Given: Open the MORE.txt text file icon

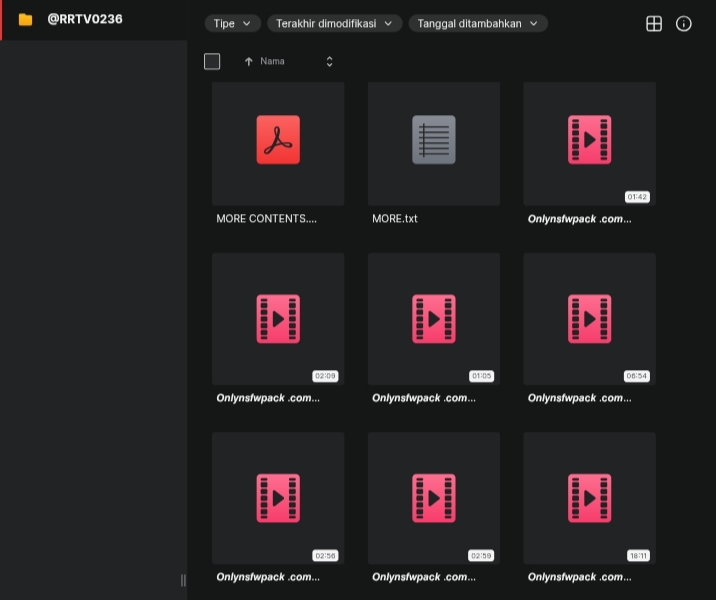Looking at the screenshot, I should pos(434,140).
